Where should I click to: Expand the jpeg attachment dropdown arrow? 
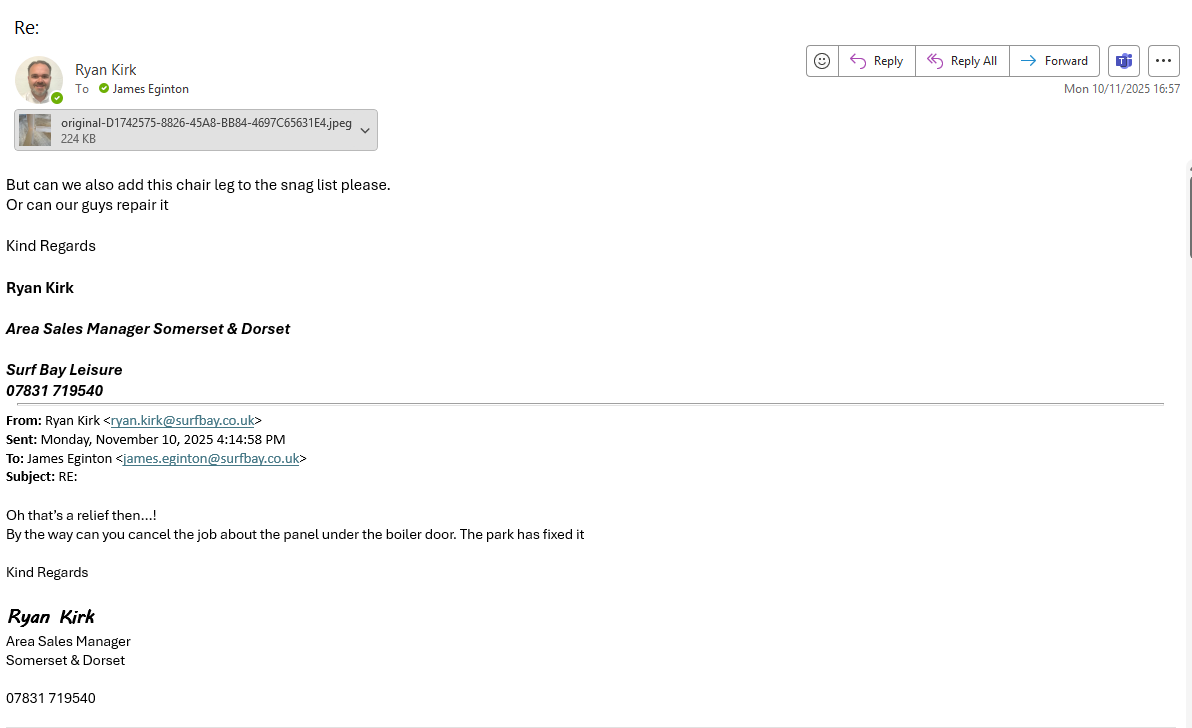pos(365,130)
